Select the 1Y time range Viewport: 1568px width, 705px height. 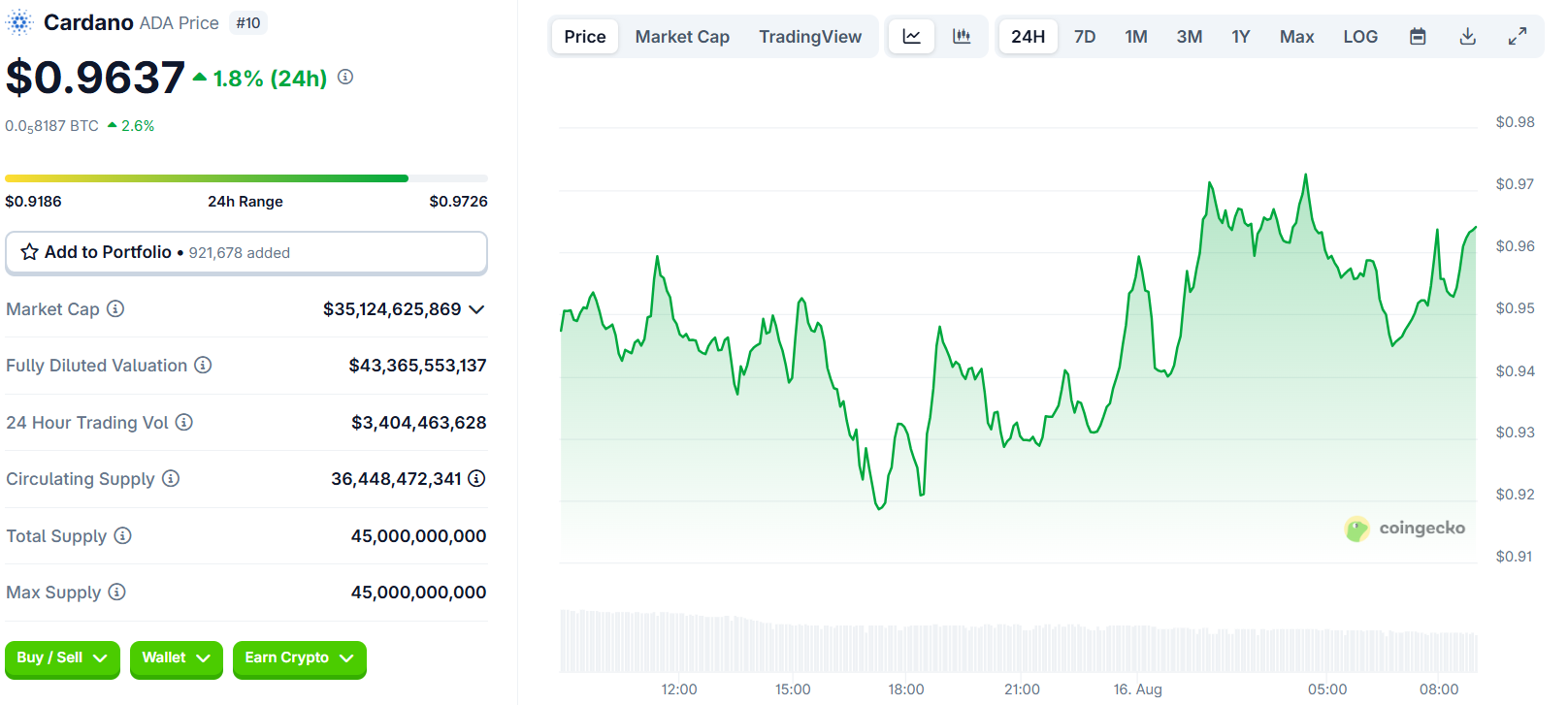[x=1241, y=37]
